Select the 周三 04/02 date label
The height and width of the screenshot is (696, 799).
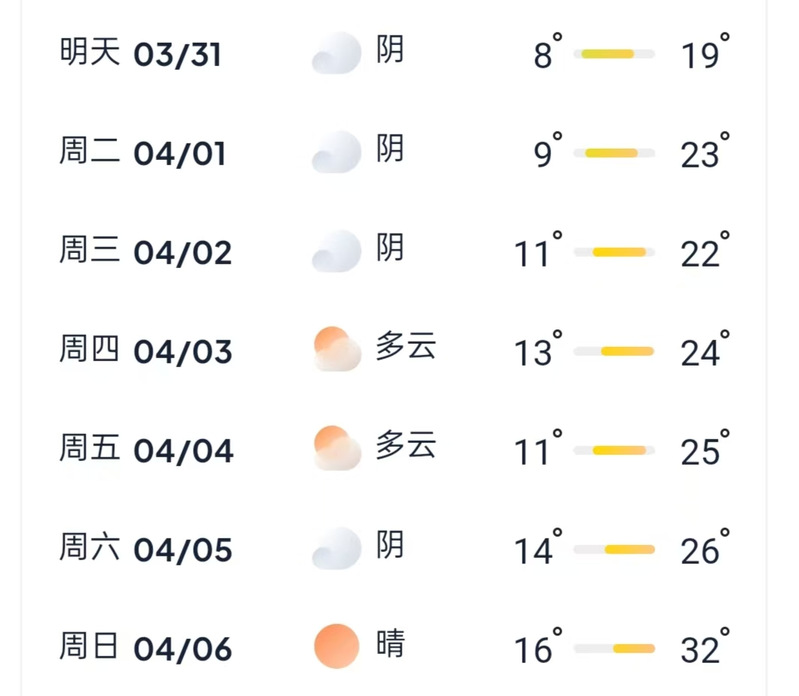pyautogui.click(x=146, y=251)
